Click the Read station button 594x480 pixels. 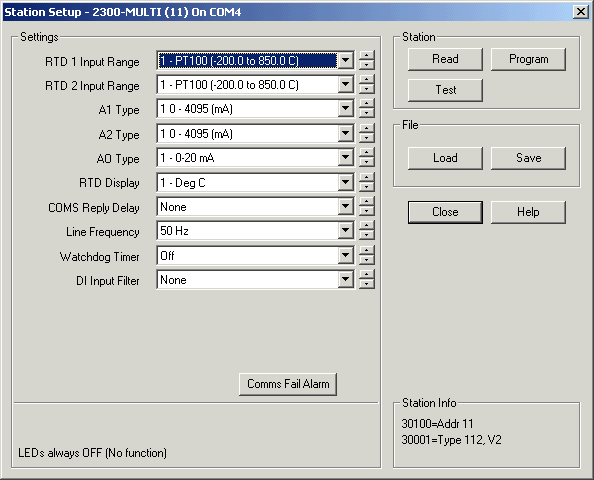coord(445,59)
